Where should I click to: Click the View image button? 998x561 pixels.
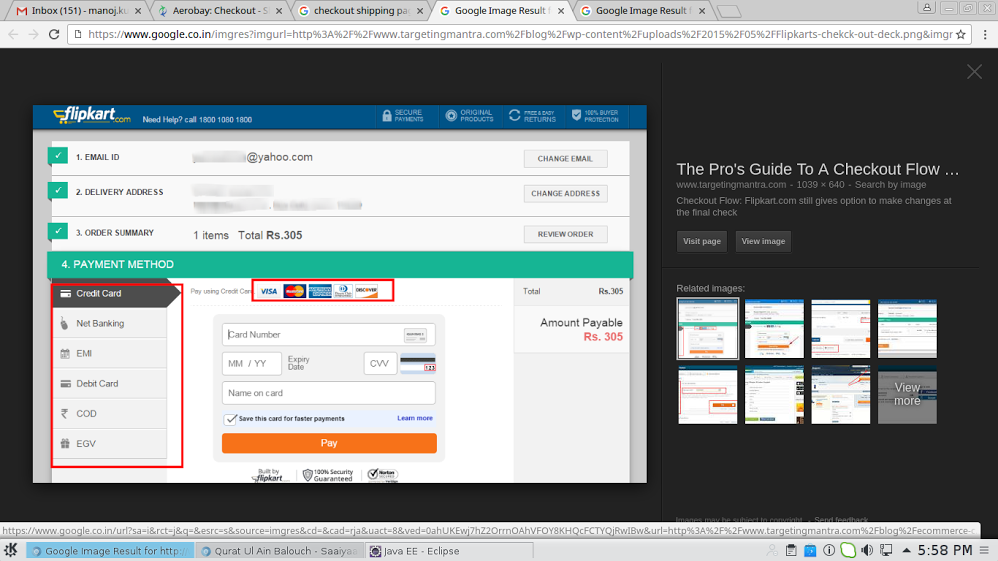[763, 241]
